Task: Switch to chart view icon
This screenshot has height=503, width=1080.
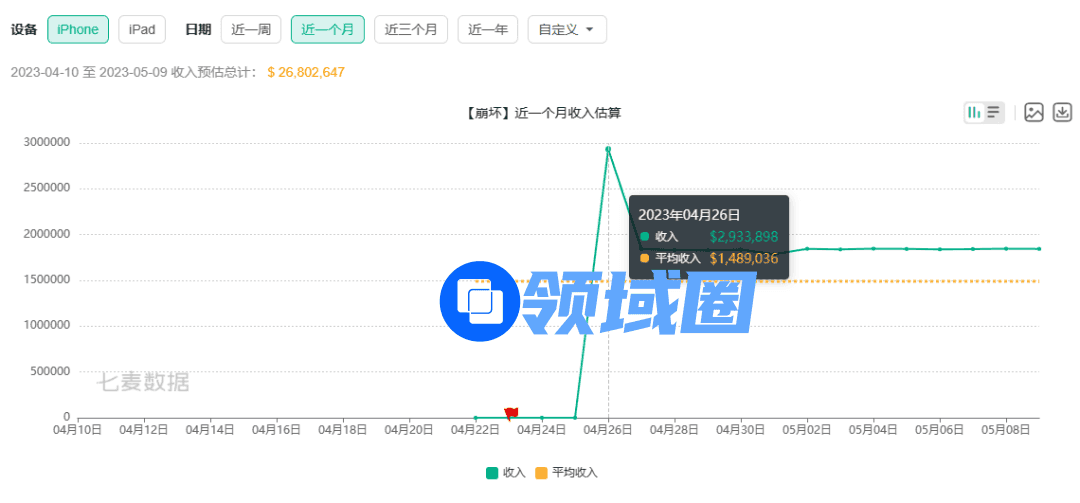Action: pyautogui.click(x=974, y=112)
